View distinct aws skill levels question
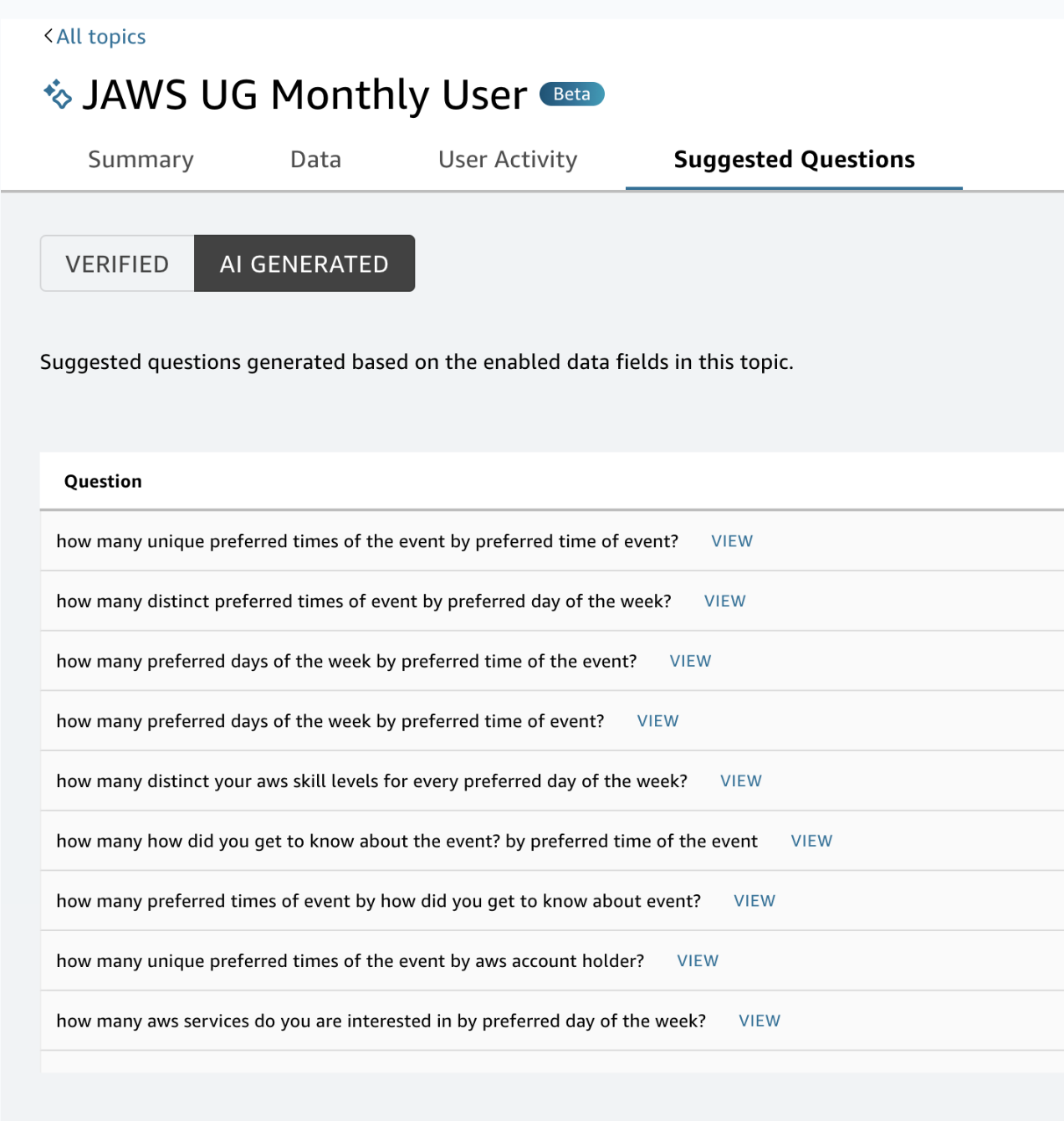The image size is (1064, 1121). pos(740,781)
